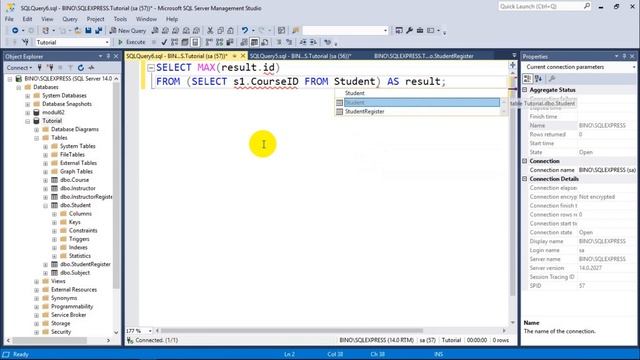Click the Cut scissors icon

(210, 31)
